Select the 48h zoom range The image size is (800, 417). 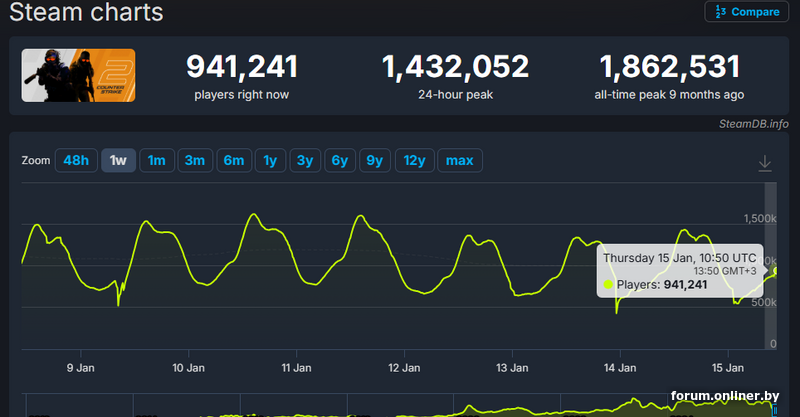(x=76, y=160)
